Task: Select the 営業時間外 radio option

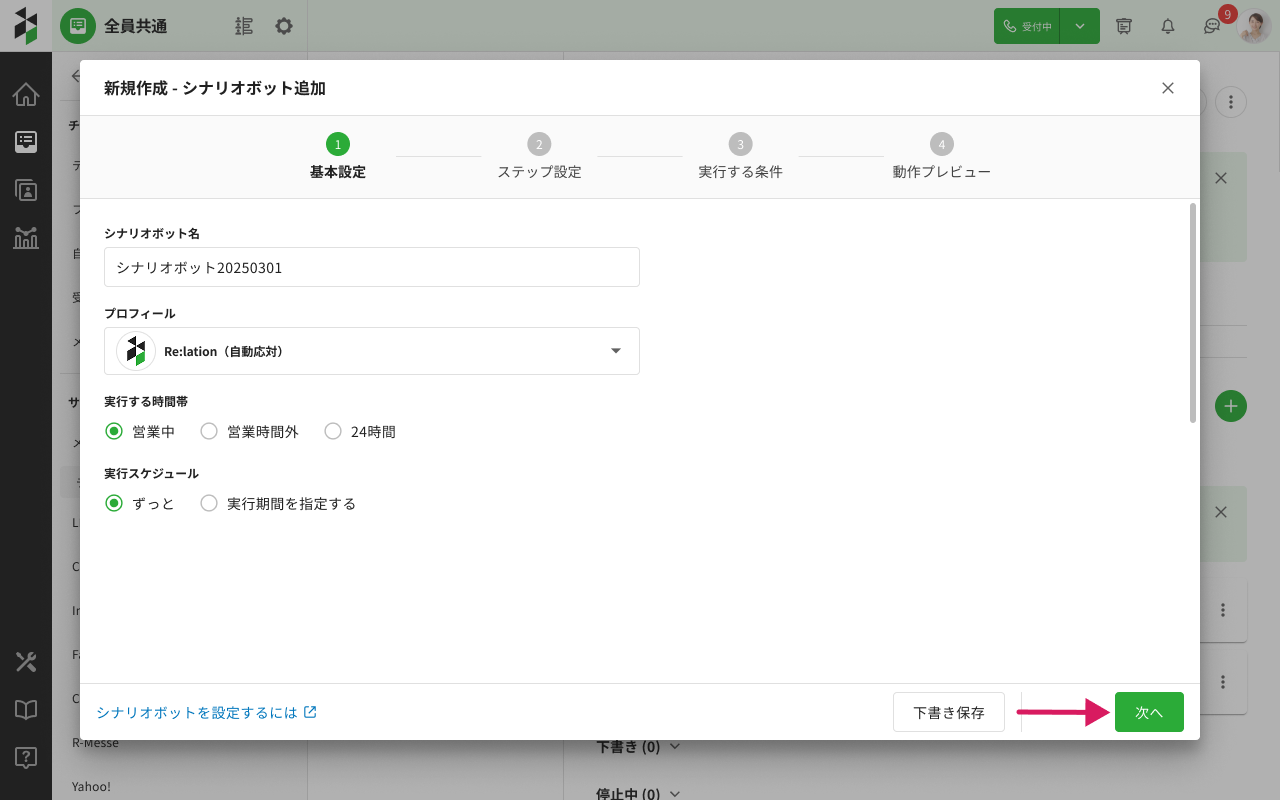Action: (209, 432)
